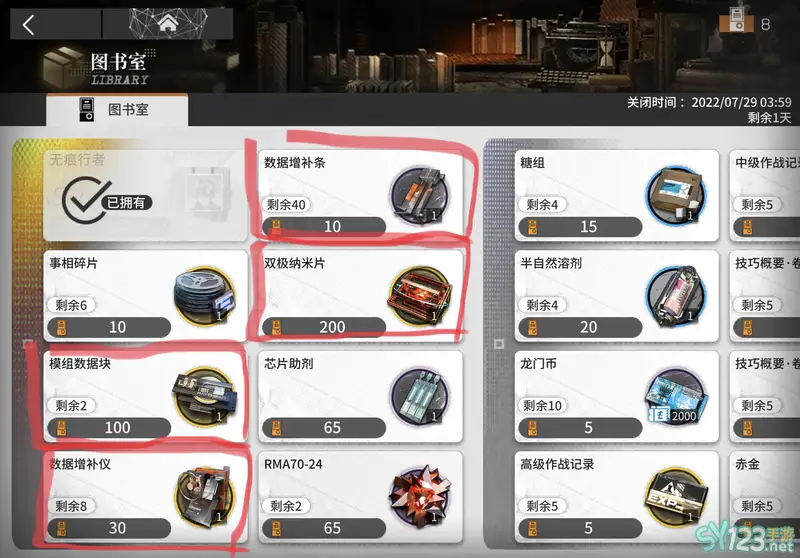
Task: Tap the RMA70-24 crystal icon
Action: point(419,496)
